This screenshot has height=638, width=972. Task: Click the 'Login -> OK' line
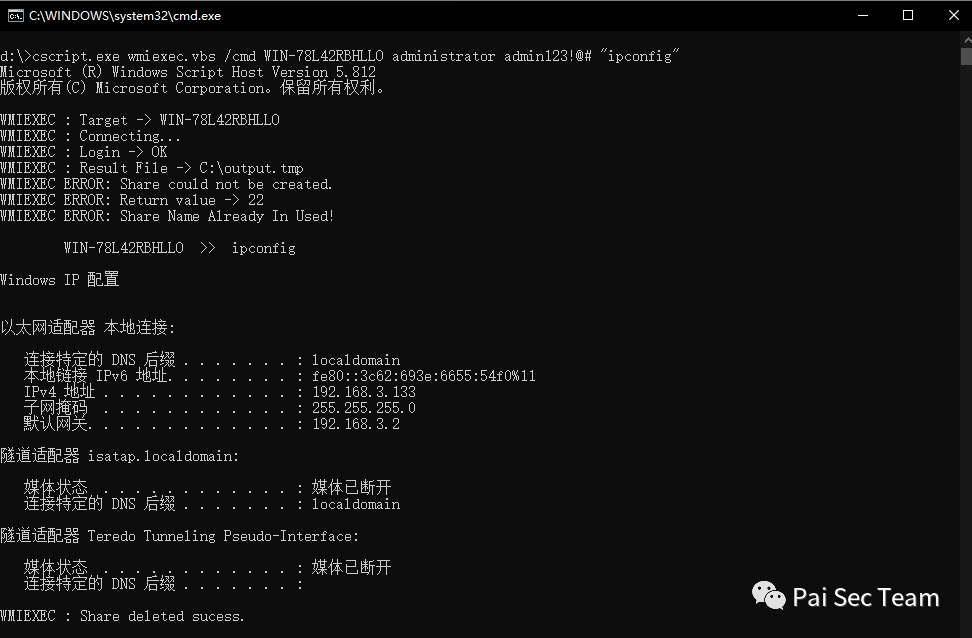pyautogui.click(x=84, y=152)
